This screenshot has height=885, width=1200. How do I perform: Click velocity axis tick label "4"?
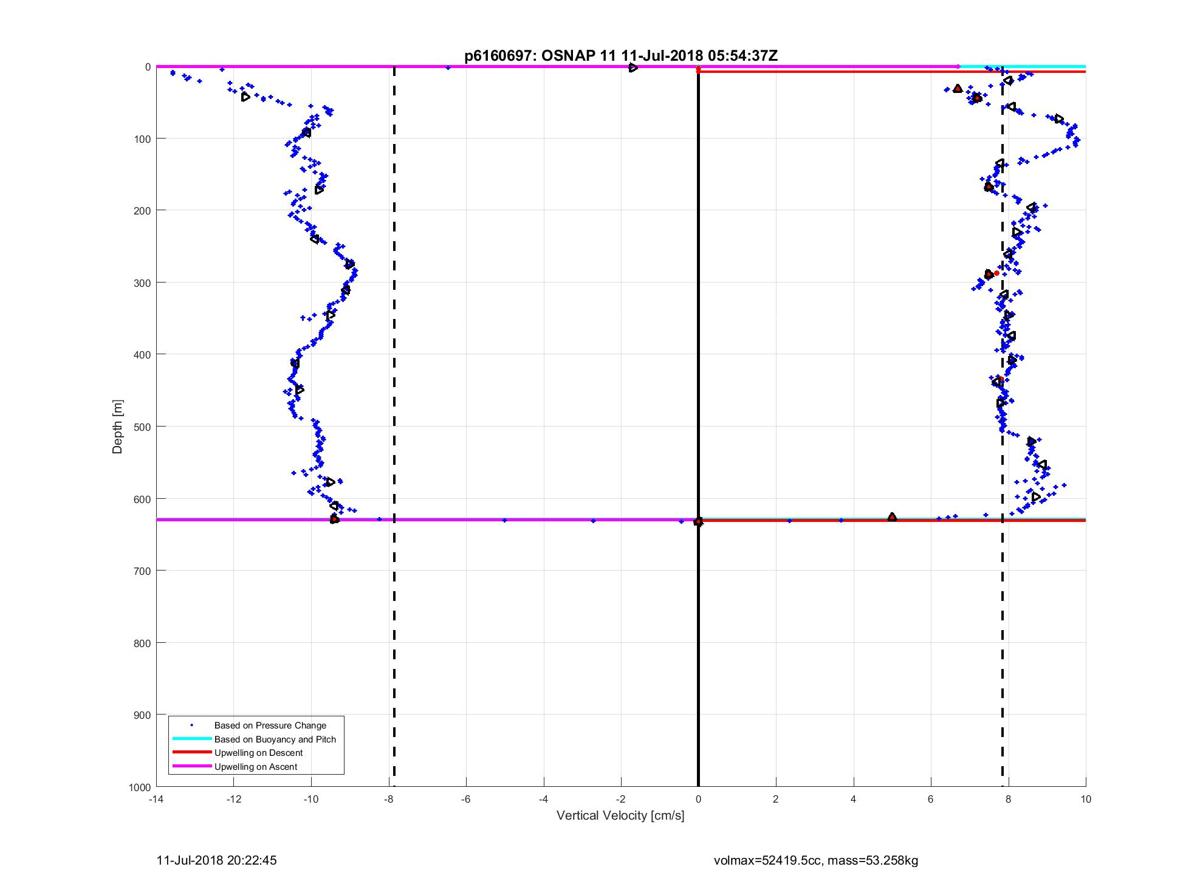click(853, 800)
